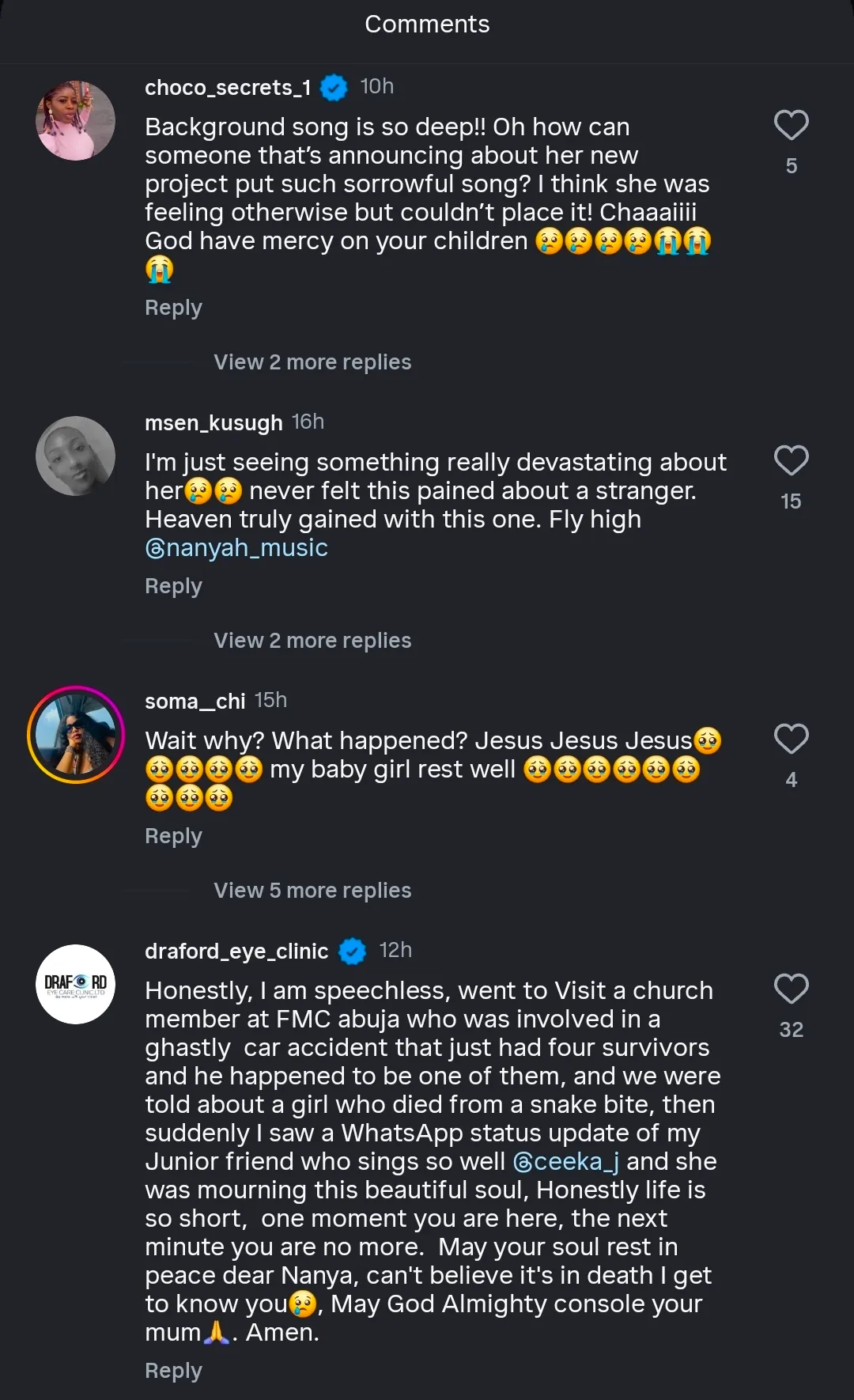Open msen_kusugh's profile avatar

(x=76, y=456)
